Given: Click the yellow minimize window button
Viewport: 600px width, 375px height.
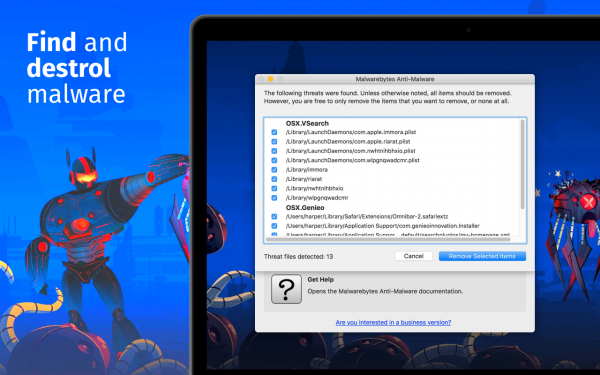Looking at the screenshot, I should [x=270, y=79].
